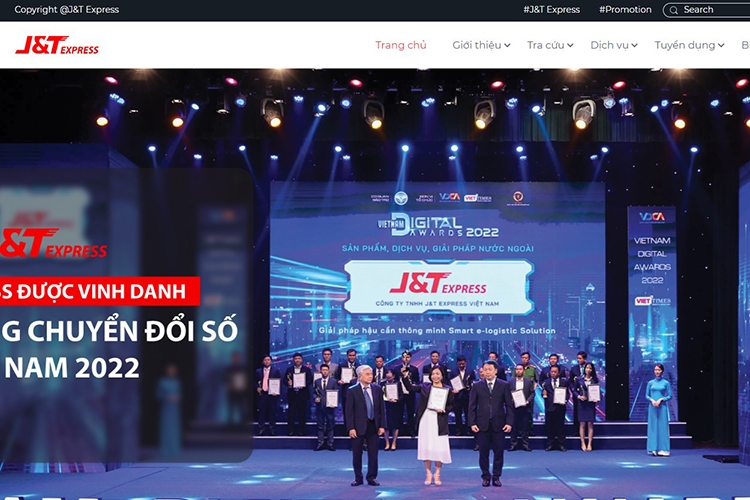Click the NAM 2022 headline text
This screenshot has width=750, height=500.
72,367
